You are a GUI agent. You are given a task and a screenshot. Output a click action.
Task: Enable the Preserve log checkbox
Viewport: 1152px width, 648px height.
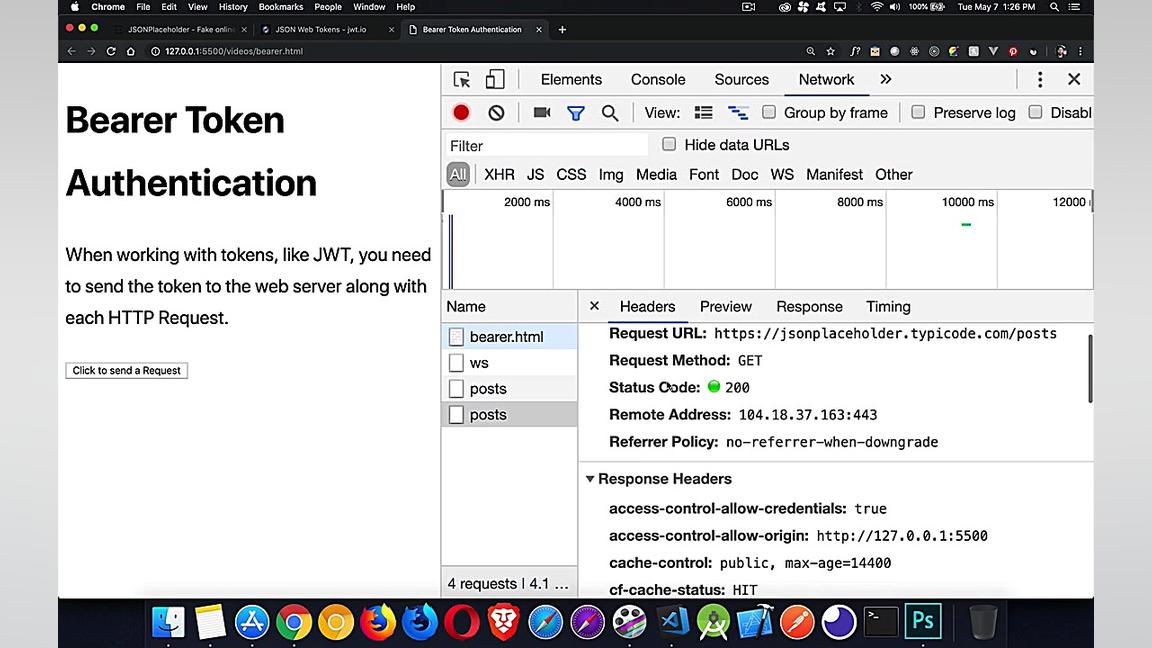(918, 112)
